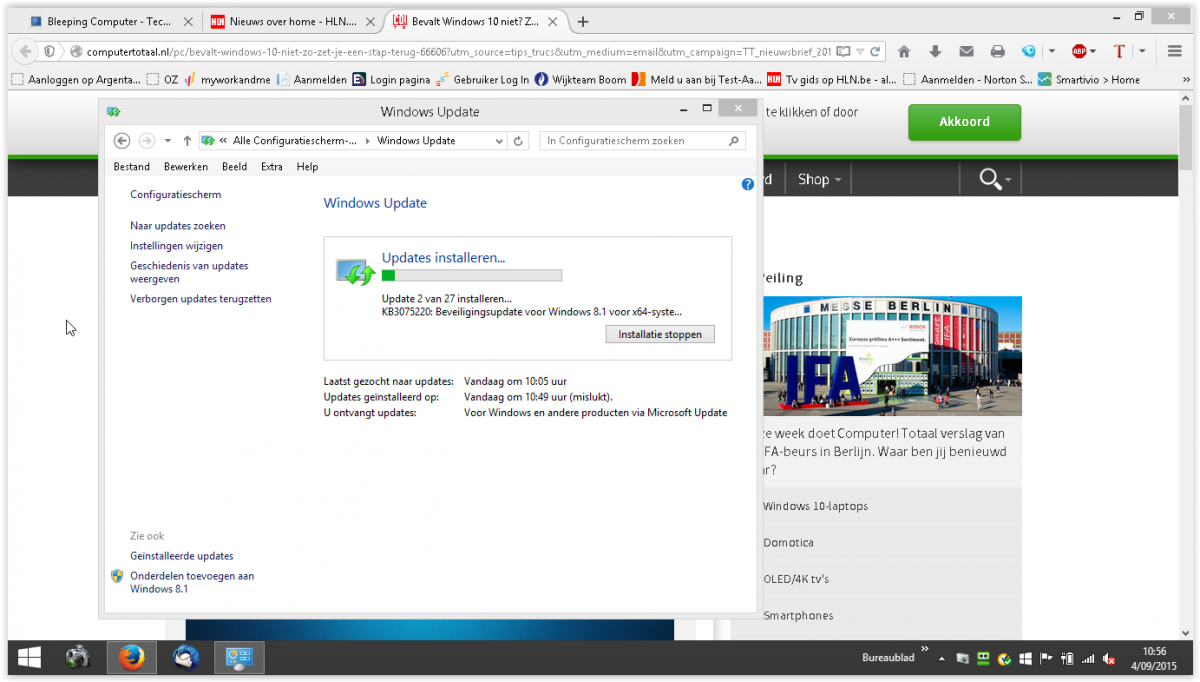Open the camera app in the taskbar
The height and width of the screenshot is (682, 1200).
coord(78,657)
